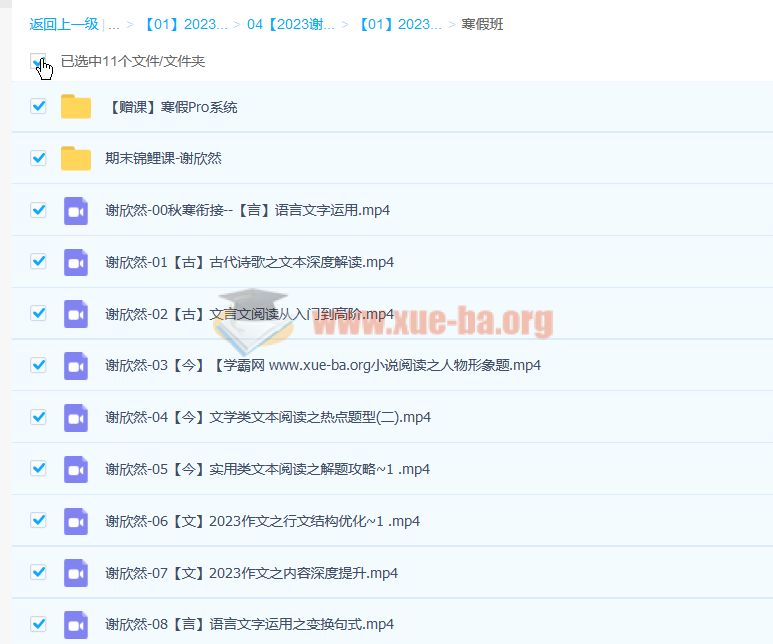Select the video icon of 谢欣然-01 古代诗歌
The image size is (773, 644).
pos(76,262)
